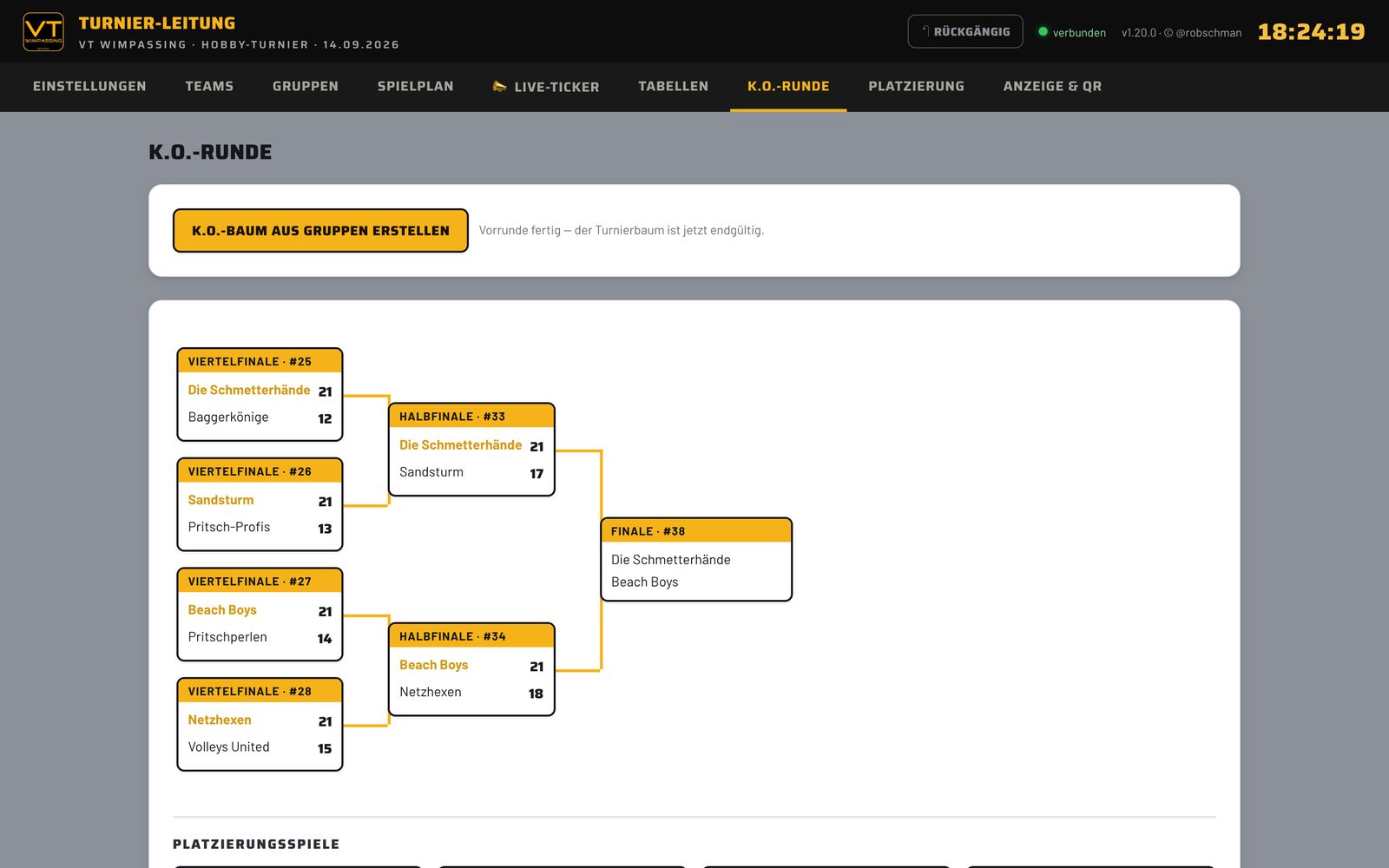Click Beach Boys winner in Viertelfinale #27
The width and height of the screenshot is (1389, 868).
[222, 610]
